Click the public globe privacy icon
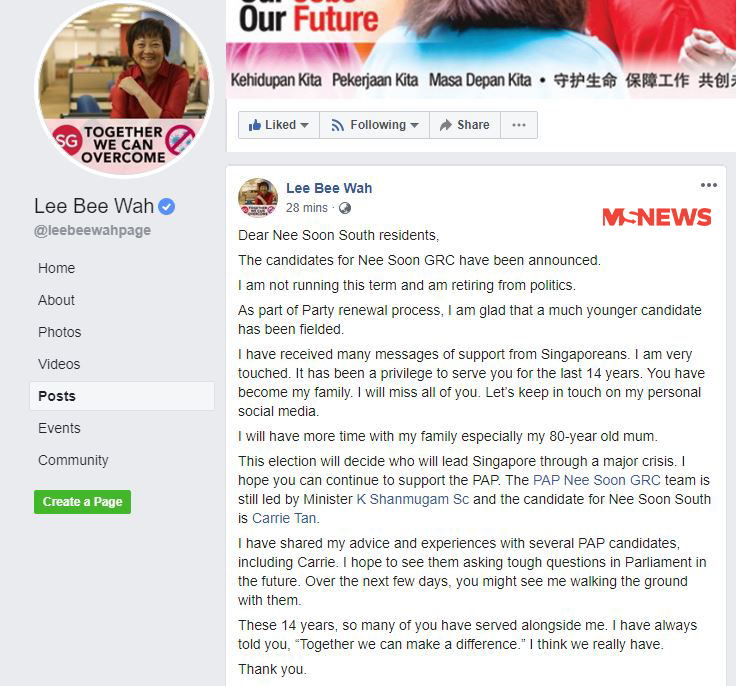 [345, 208]
